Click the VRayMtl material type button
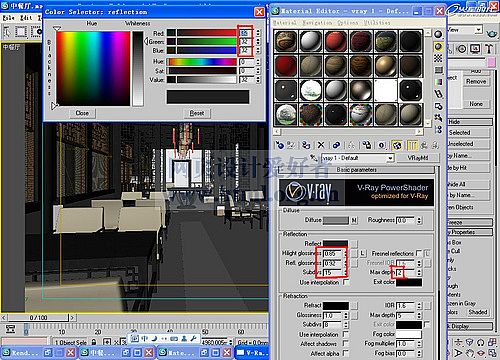This screenshot has width=500, height=360. click(x=418, y=158)
